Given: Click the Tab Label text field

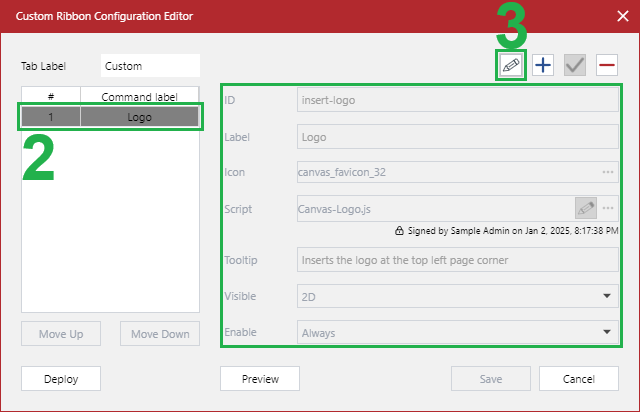Looking at the screenshot, I should [150, 66].
